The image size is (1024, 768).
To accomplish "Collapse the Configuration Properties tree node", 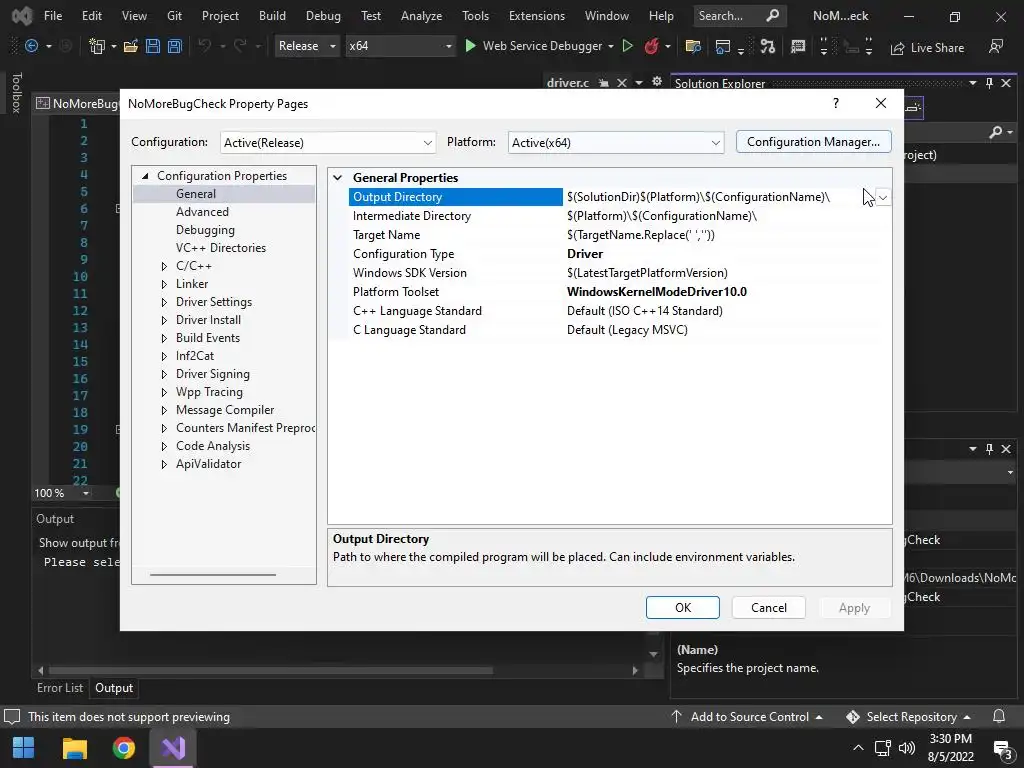I will point(145,176).
